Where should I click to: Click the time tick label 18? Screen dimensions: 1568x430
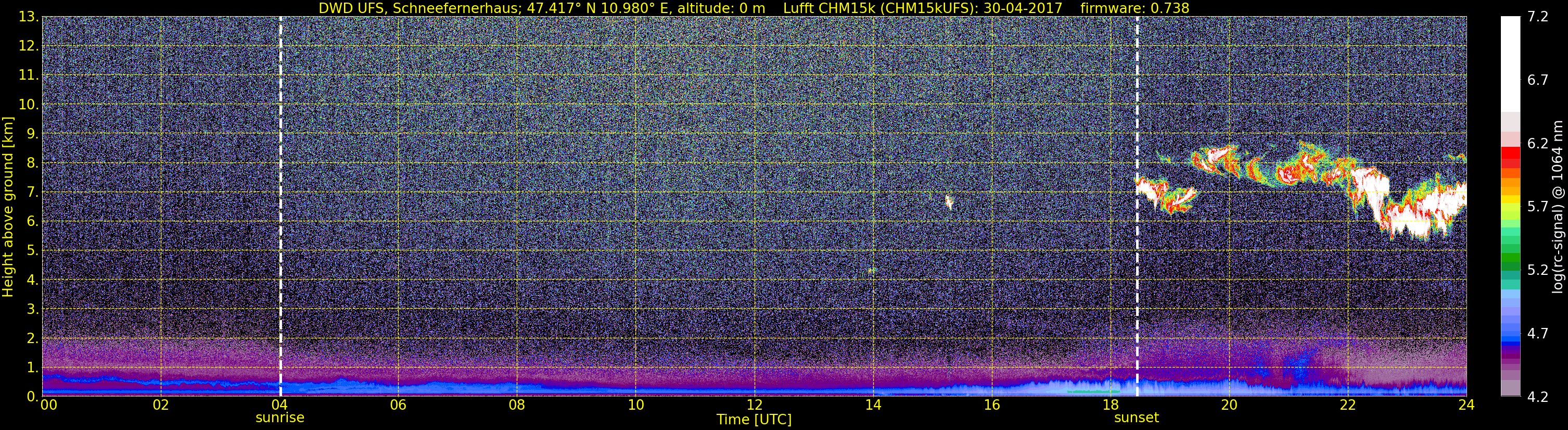[x=1110, y=405]
